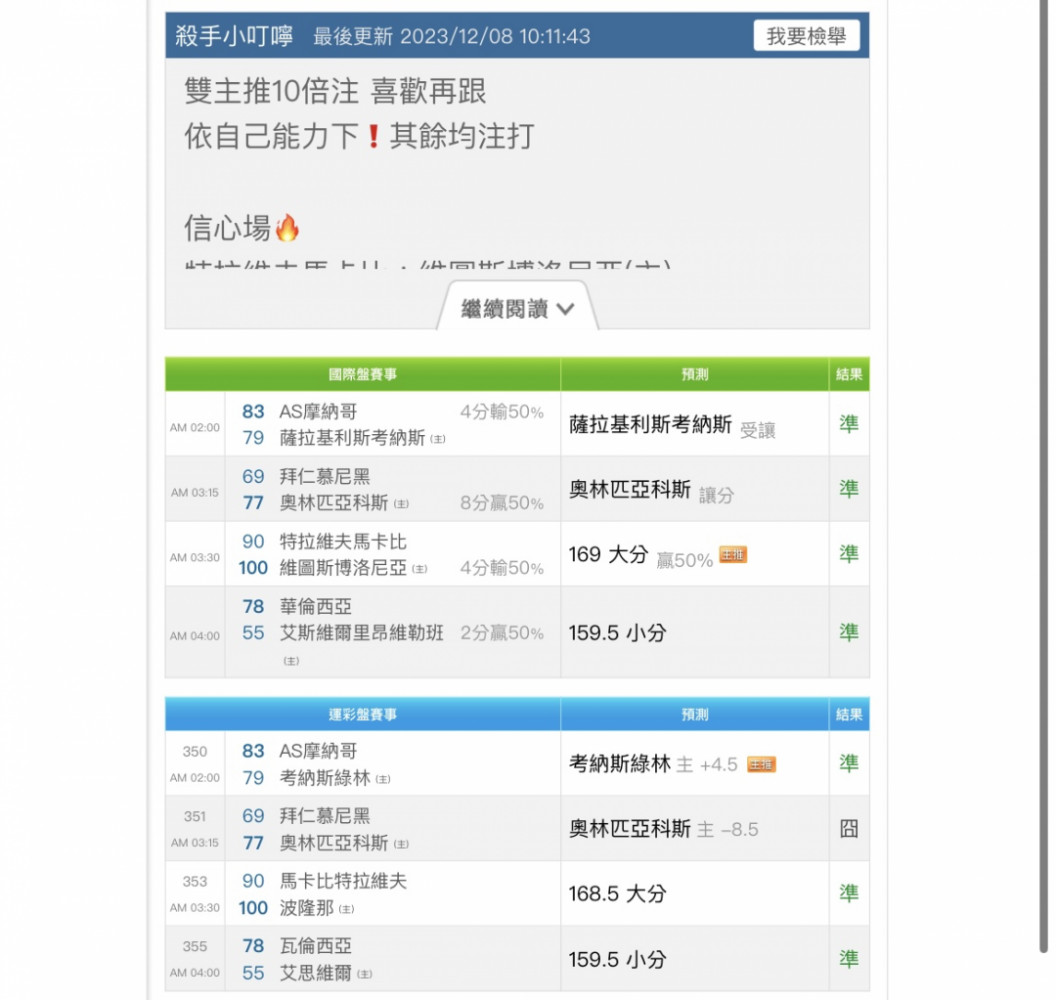Click the red exclamation mark emoji

(x=373, y=137)
